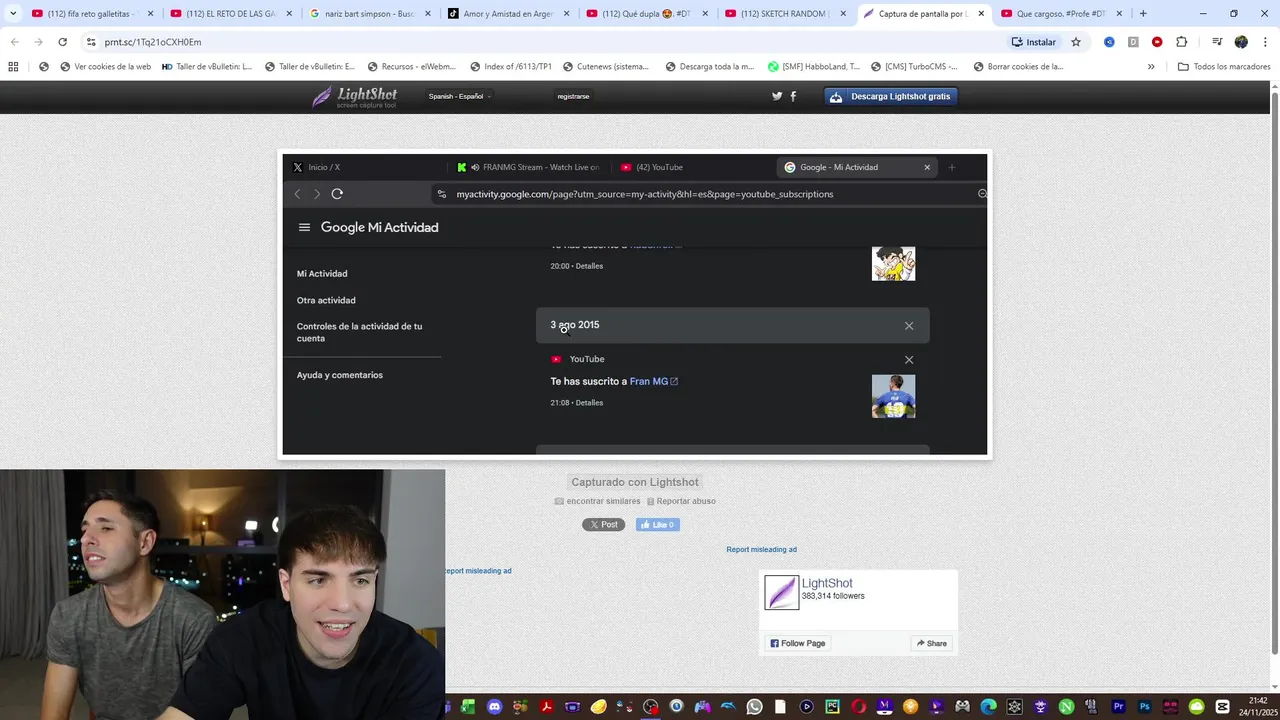Image resolution: width=1280 pixels, height=720 pixels.
Task: Open 'Recursos - elWebm...' bookmark
Action: pyautogui.click(x=410, y=67)
